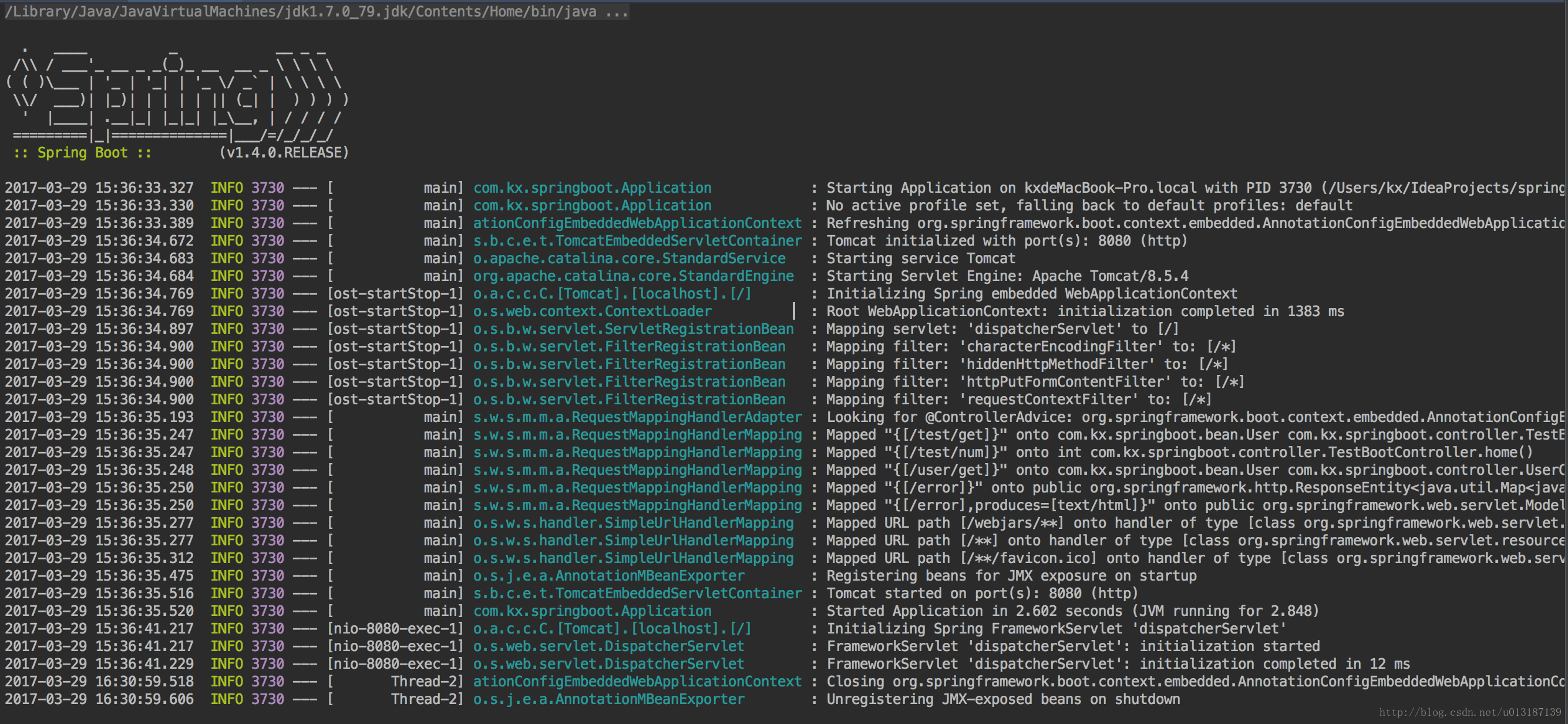The image size is (1568, 724).
Task: Click the ':: Spring Boot ::' banner label
Action: [82, 153]
